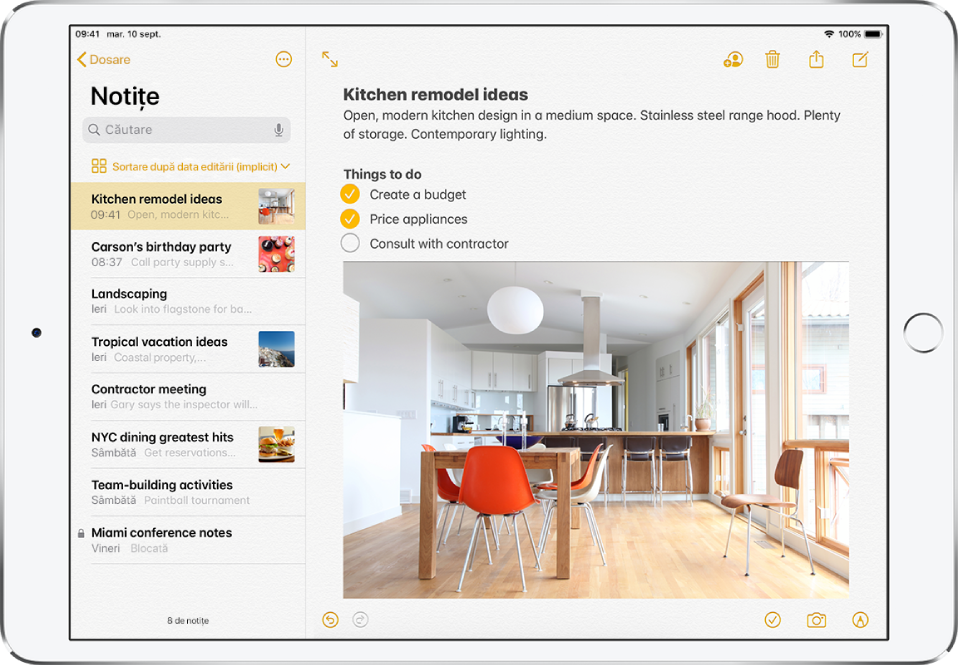
Task: Delete note with trash icon
Action: click(773, 59)
